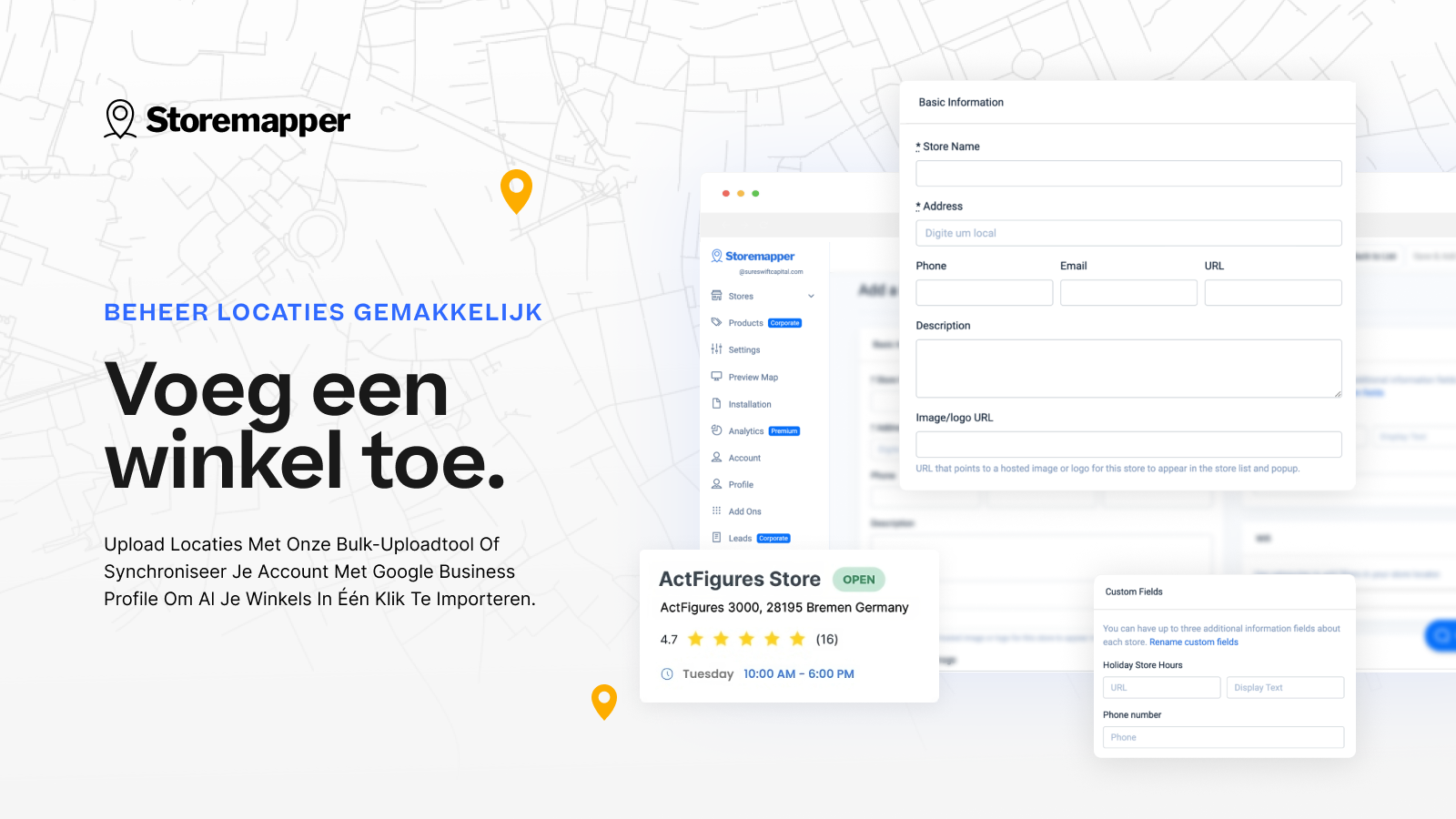Open Settings in the sidebar
The height and width of the screenshot is (819, 1456).
[x=743, y=350]
